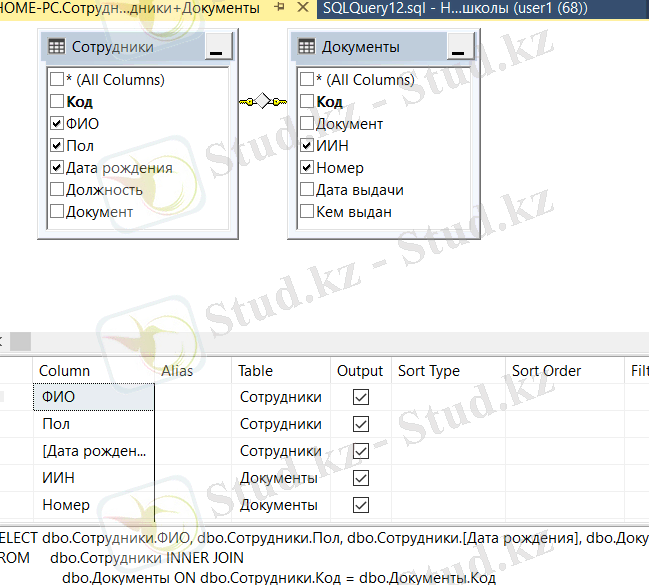Toggle Output checkbox for the Пол row
Screen dimensions: 649x585
[361, 424]
